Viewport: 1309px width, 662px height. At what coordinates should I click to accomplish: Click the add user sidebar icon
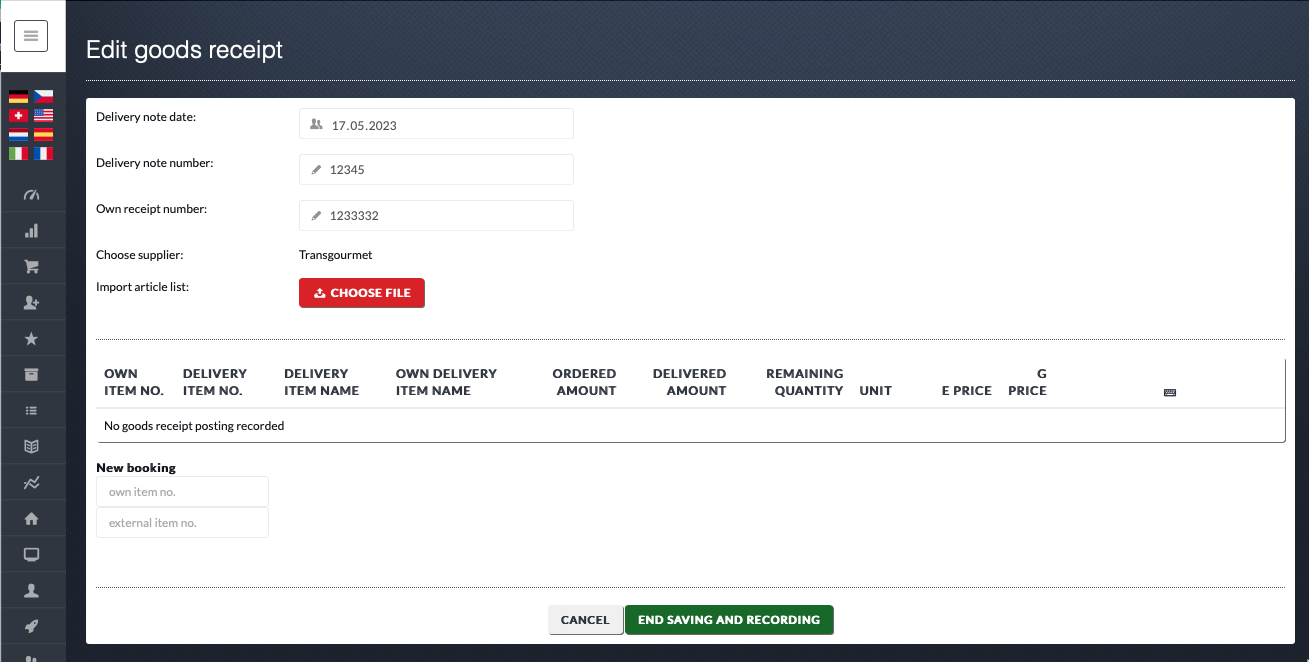(31, 303)
